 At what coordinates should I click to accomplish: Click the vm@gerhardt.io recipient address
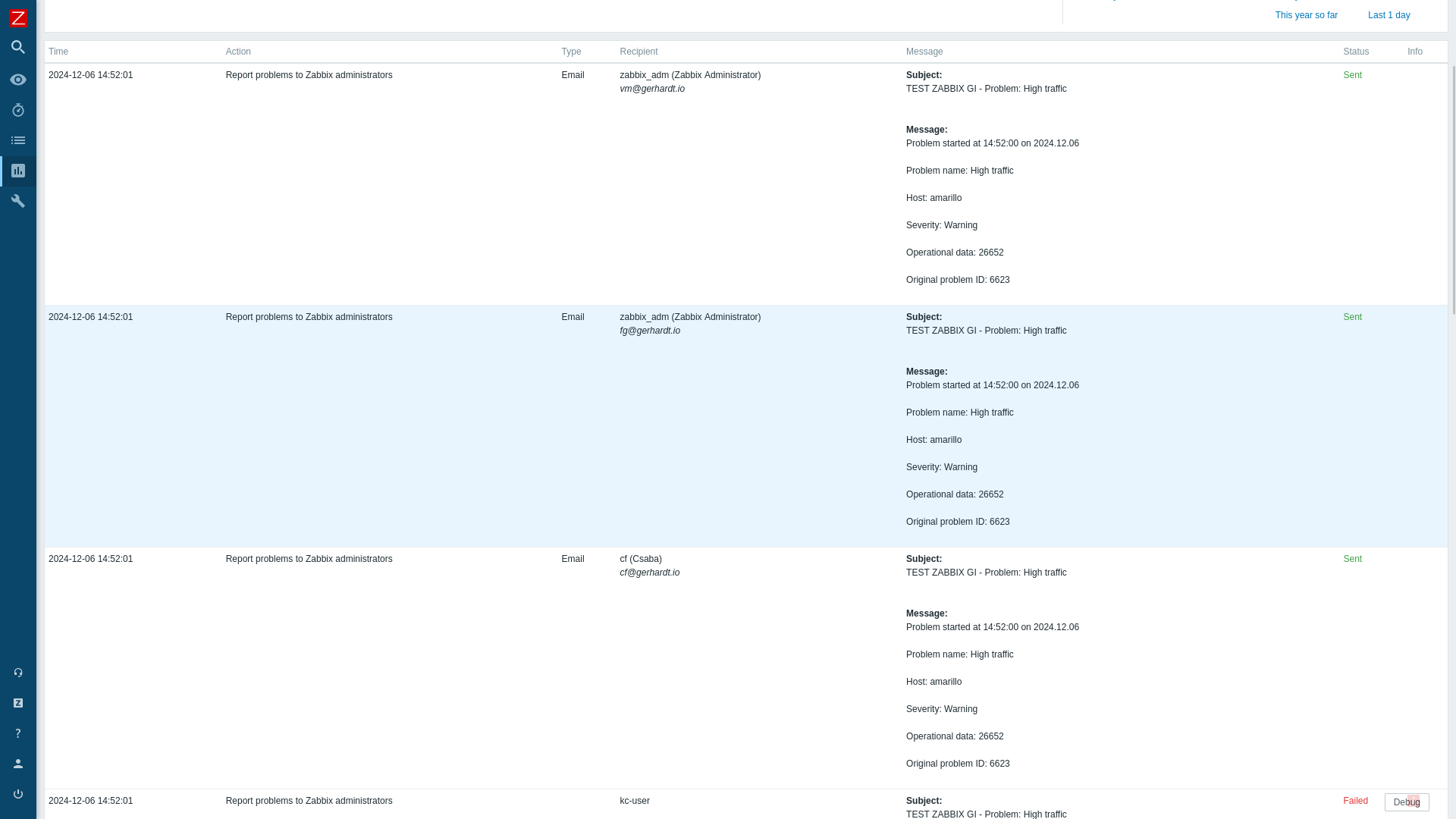(652, 89)
